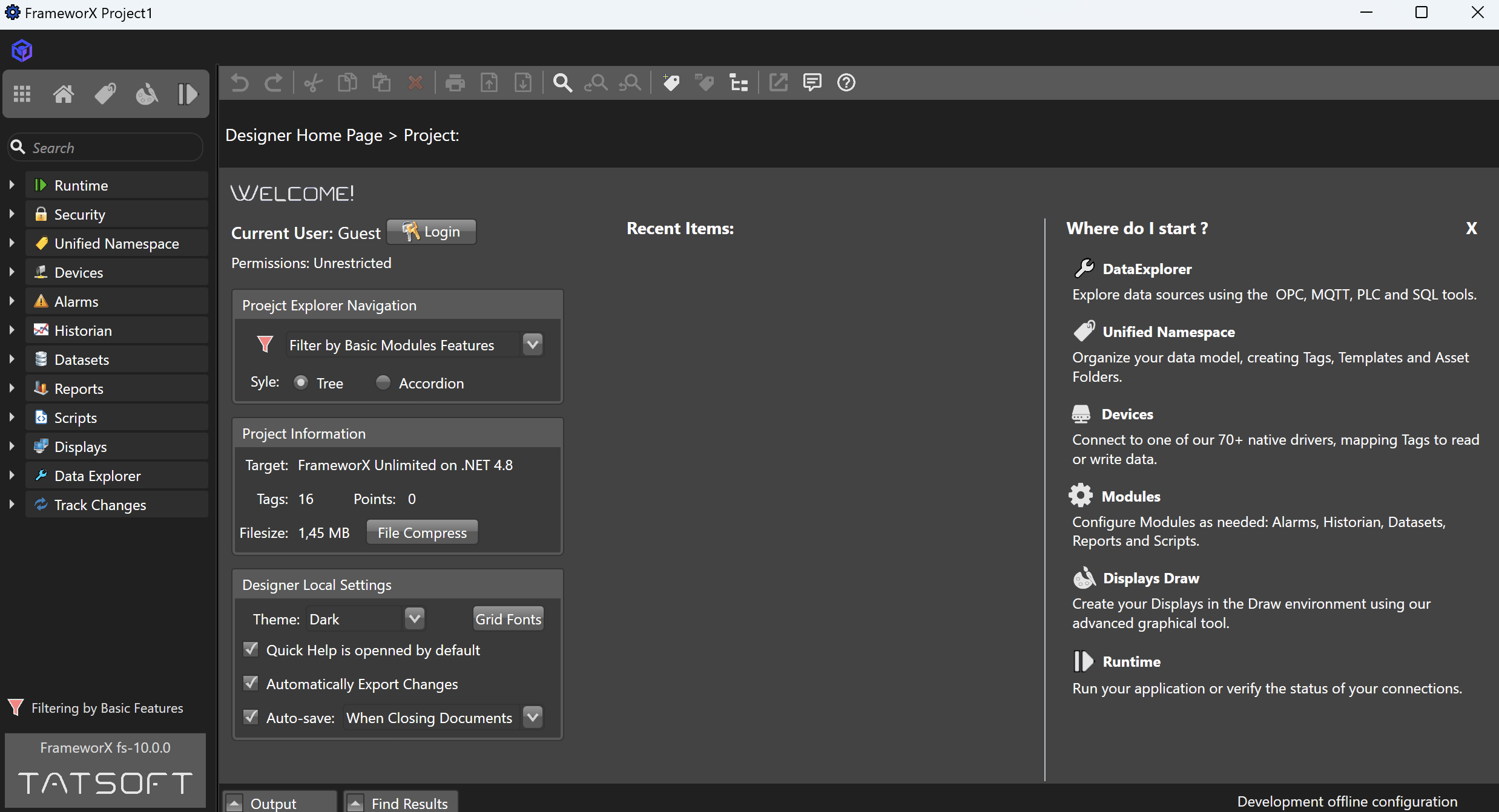Go to Home via house icon

point(64,94)
